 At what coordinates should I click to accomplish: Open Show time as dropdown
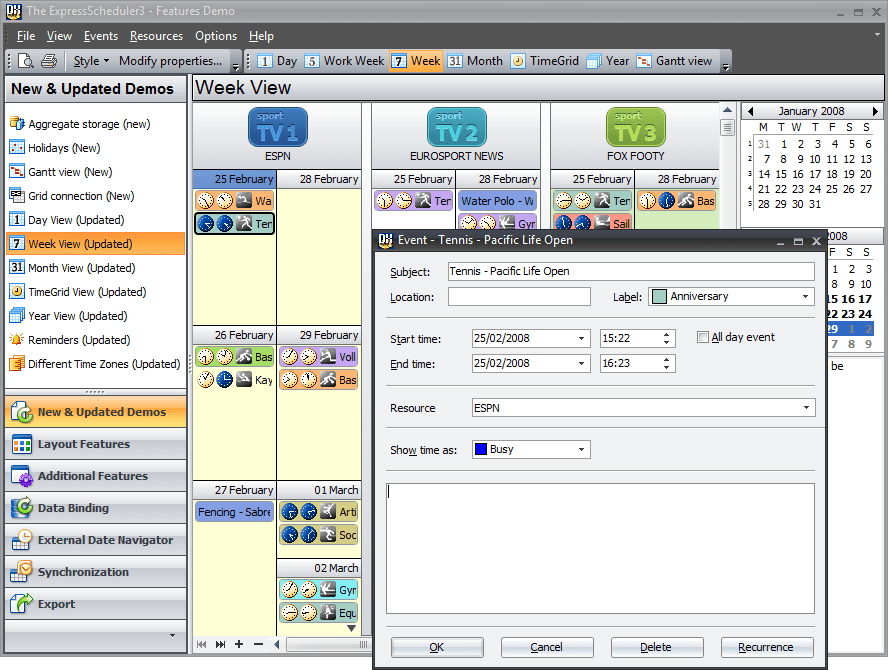click(581, 449)
